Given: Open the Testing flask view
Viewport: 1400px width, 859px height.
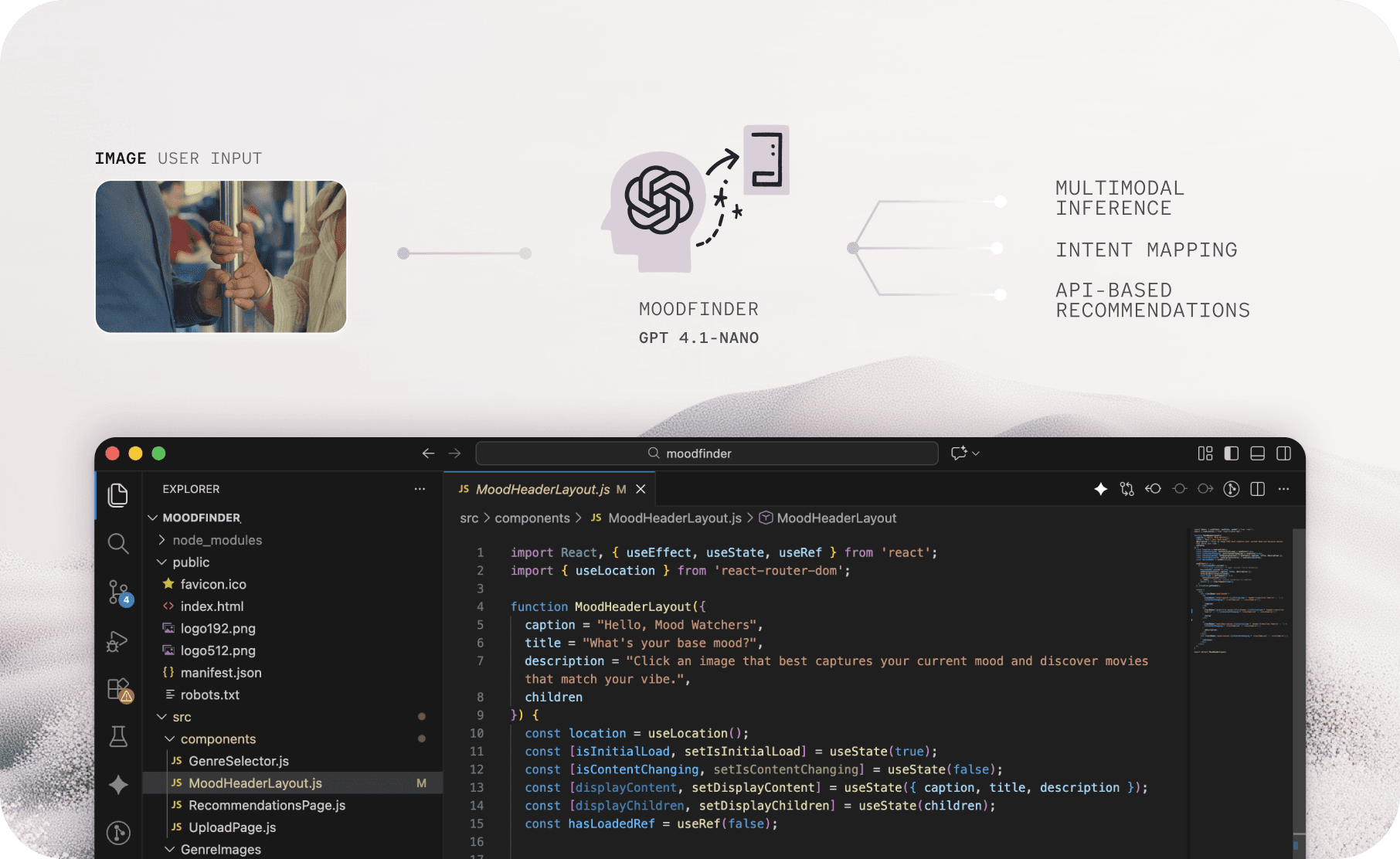Looking at the screenshot, I should (117, 736).
